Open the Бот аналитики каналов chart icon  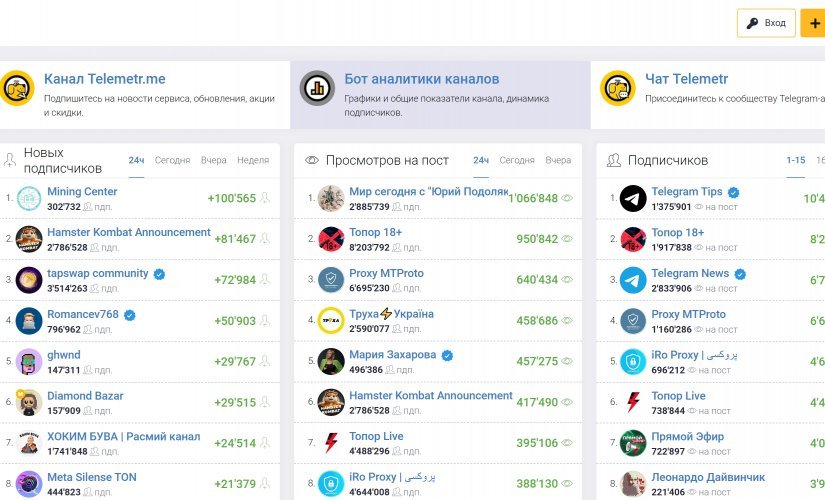click(x=317, y=88)
